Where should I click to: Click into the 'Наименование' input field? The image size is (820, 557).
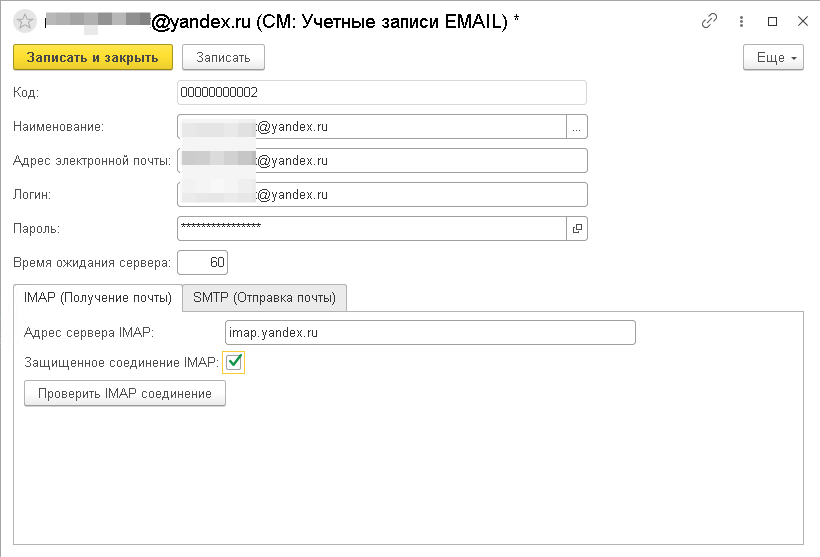[x=372, y=127]
